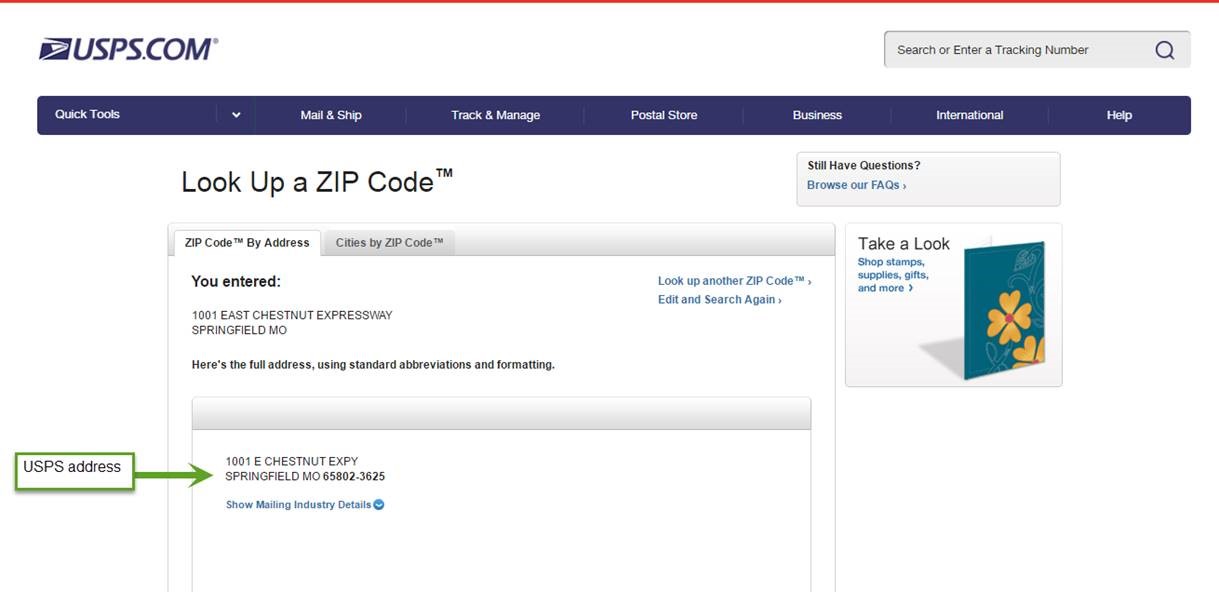Select the ZIP Code By Address tab
Image resolution: width=1219 pixels, height=592 pixels.
pyautogui.click(x=247, y=243)
